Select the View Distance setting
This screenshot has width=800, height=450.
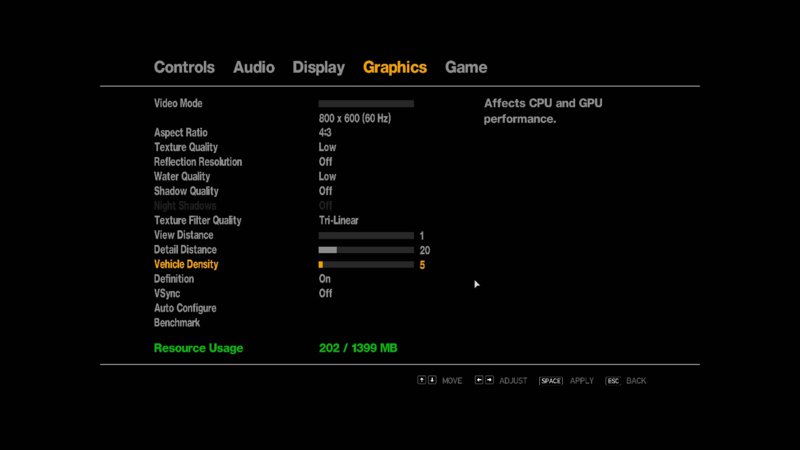pyautogui.click(x=184, y=235)
